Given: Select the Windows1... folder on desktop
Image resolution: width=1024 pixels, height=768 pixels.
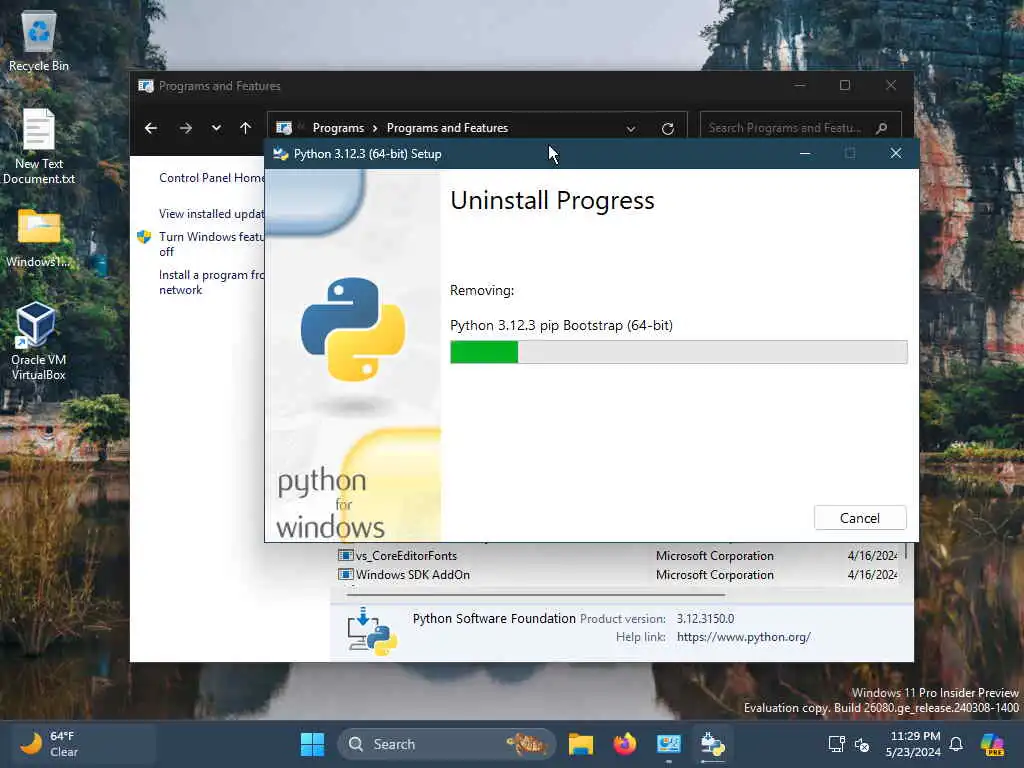Looking at the screenshot, I should pos(39,238).
